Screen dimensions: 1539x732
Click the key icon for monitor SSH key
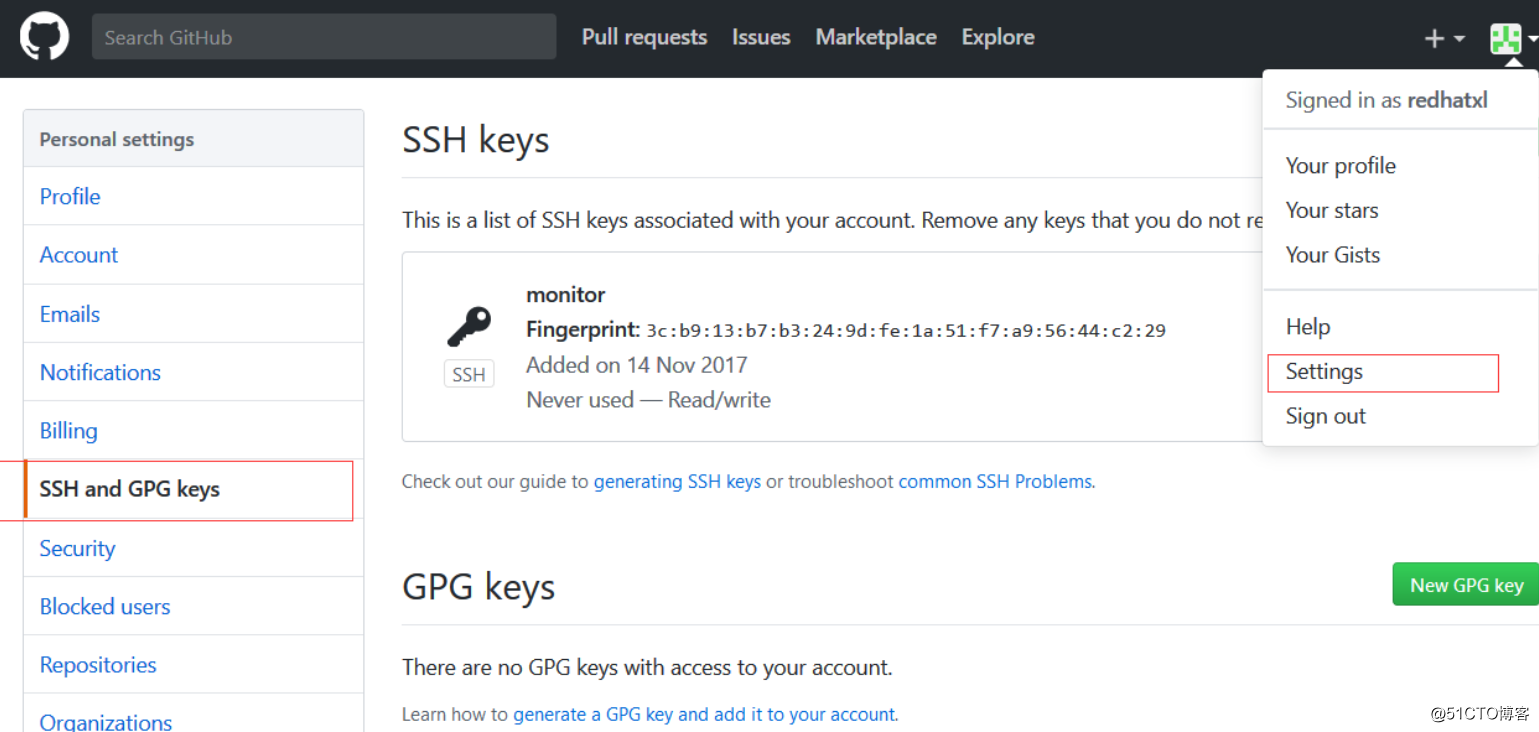468,328
